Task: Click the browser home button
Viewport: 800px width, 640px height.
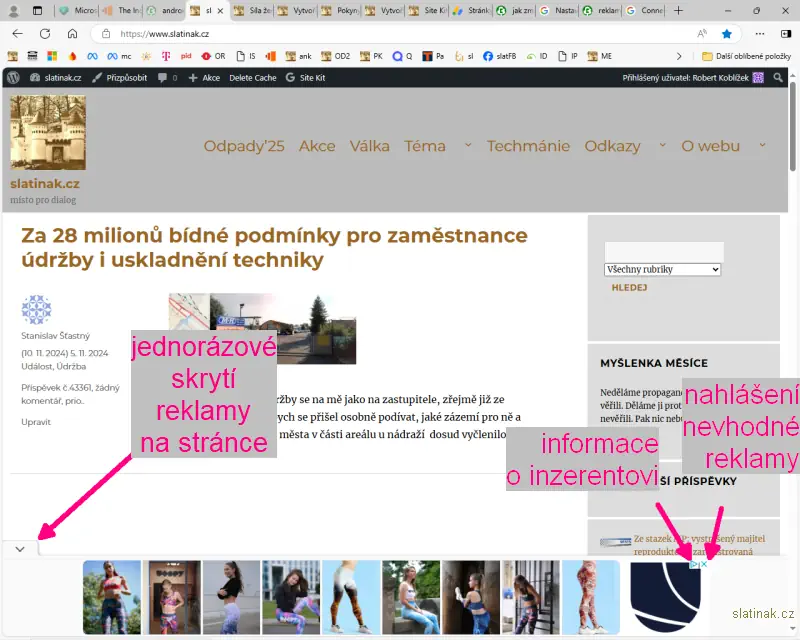Action: click(72, 33)
